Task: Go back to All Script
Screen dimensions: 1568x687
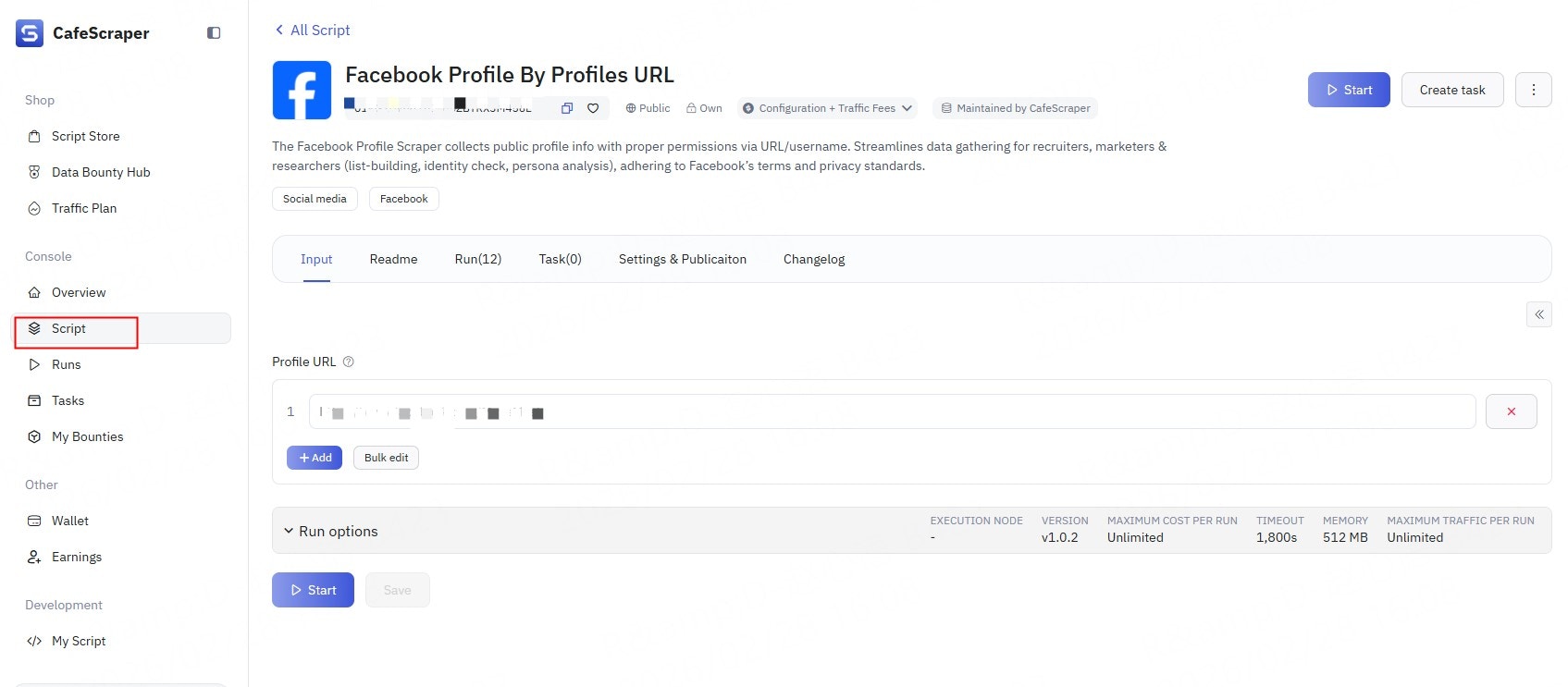Action: coord(312,30)
